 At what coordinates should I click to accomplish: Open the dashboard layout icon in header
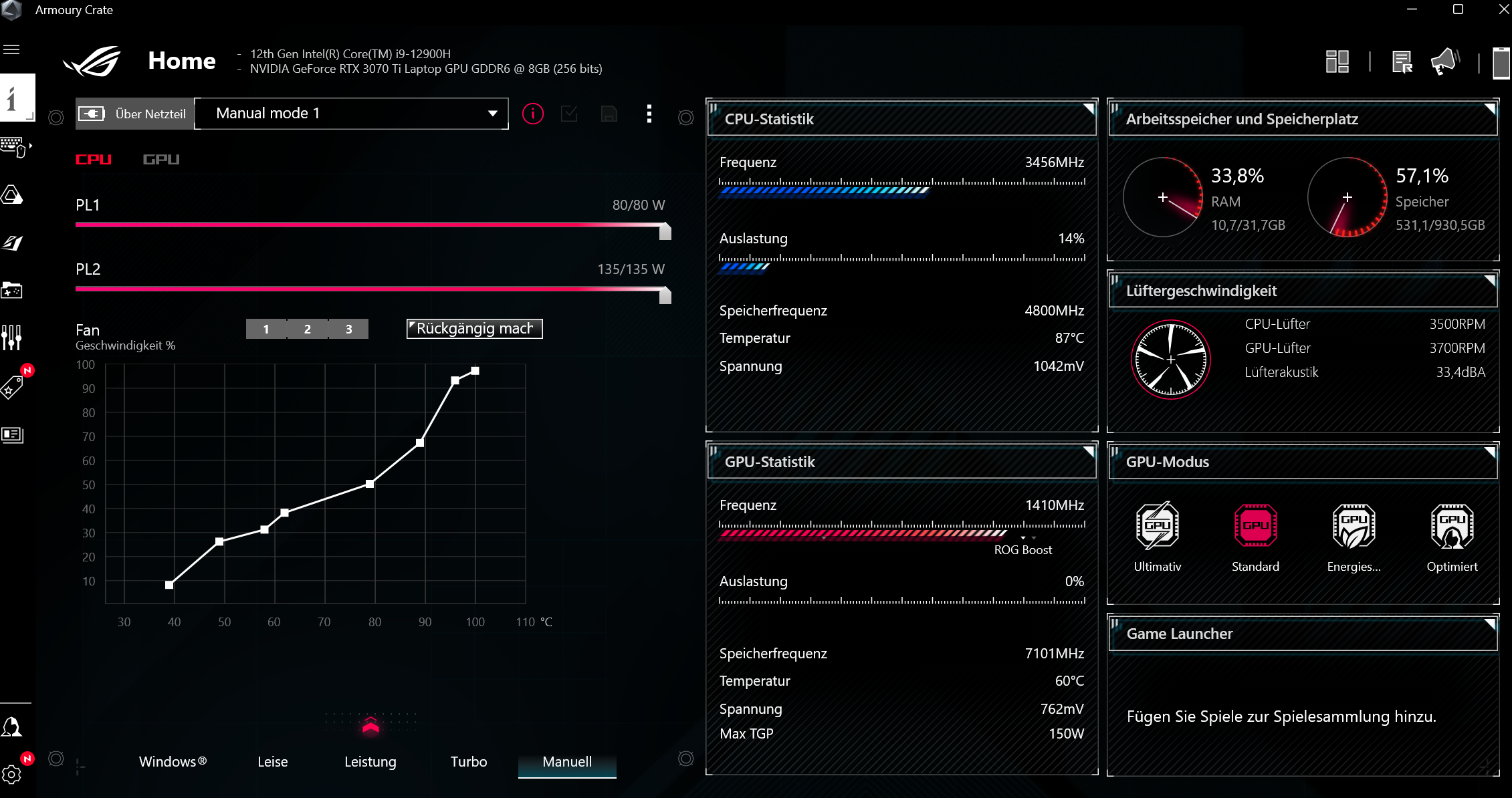tap(1337, 61)
